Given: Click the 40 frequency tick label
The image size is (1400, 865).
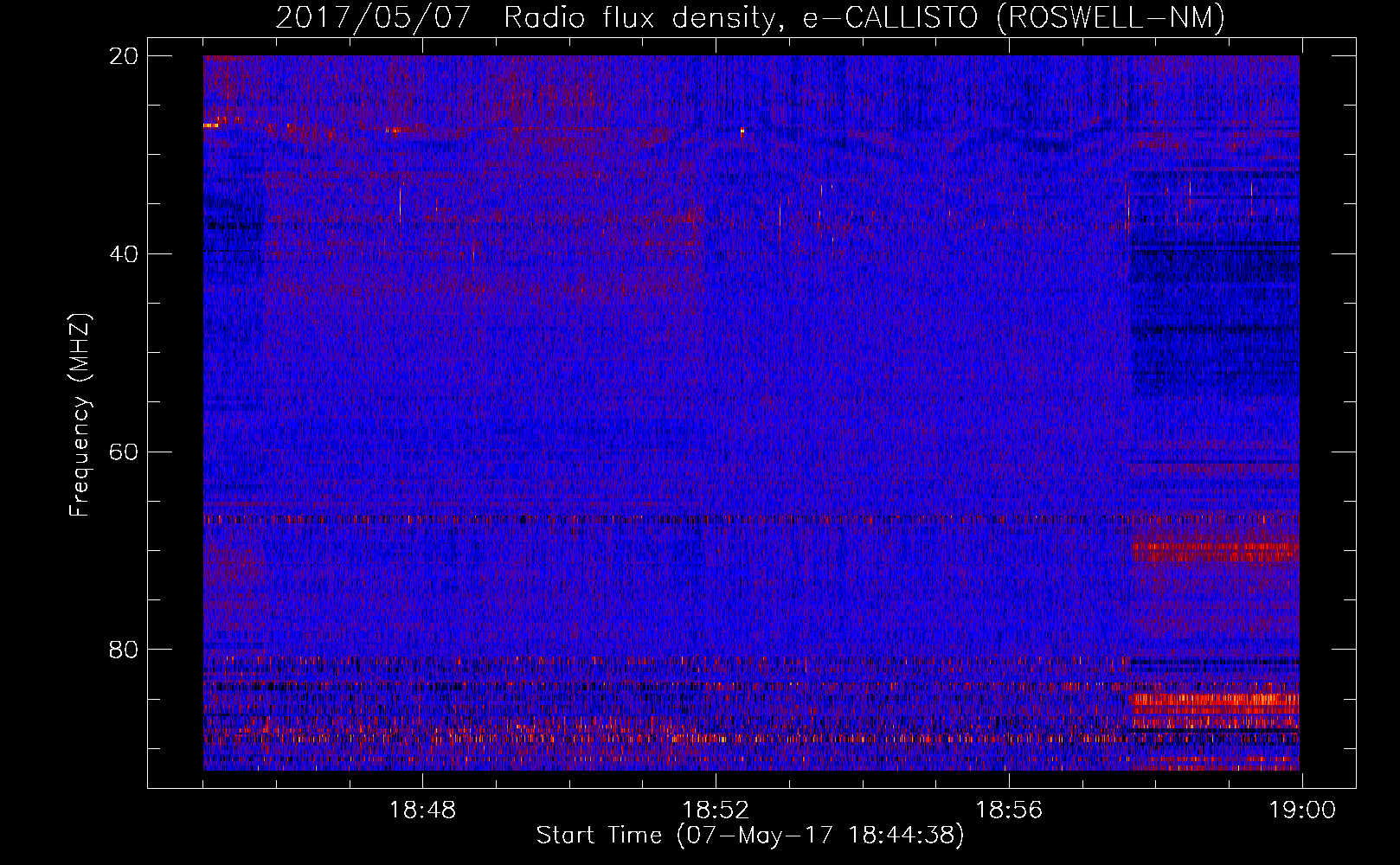Looking at the screenshot, I should click(124, 254).
